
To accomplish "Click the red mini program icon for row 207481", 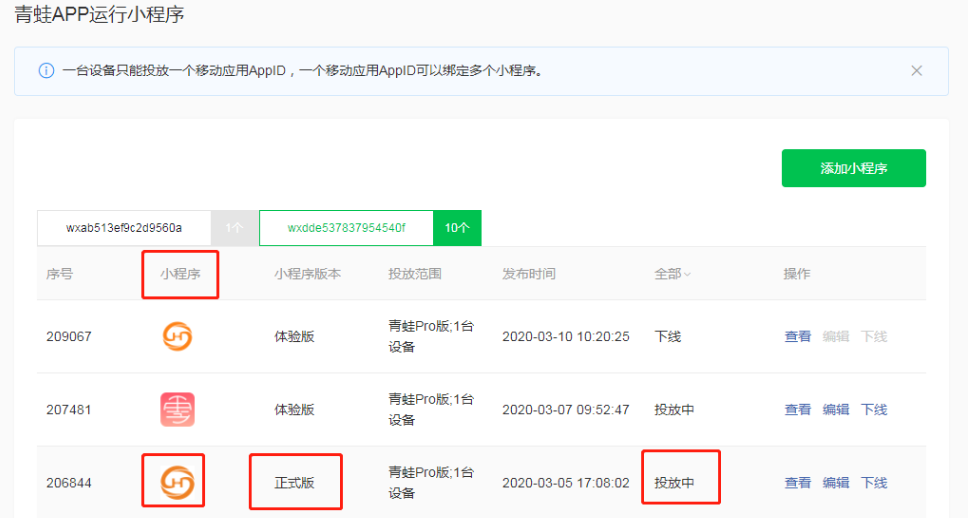I will coord(177,409).
